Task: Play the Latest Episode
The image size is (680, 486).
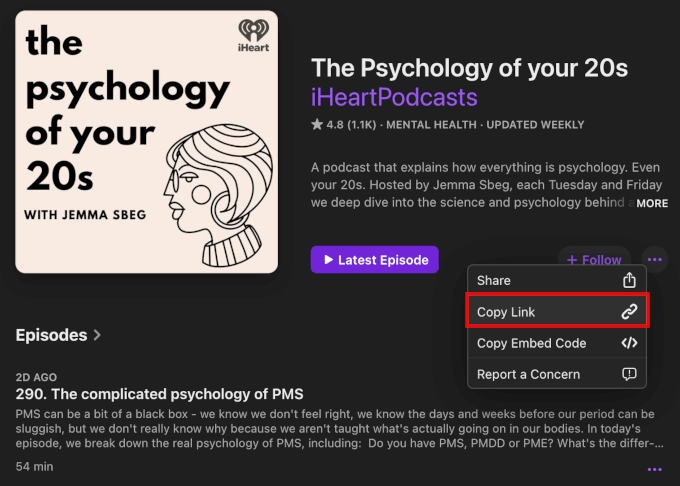Action: tap(375, 260)
